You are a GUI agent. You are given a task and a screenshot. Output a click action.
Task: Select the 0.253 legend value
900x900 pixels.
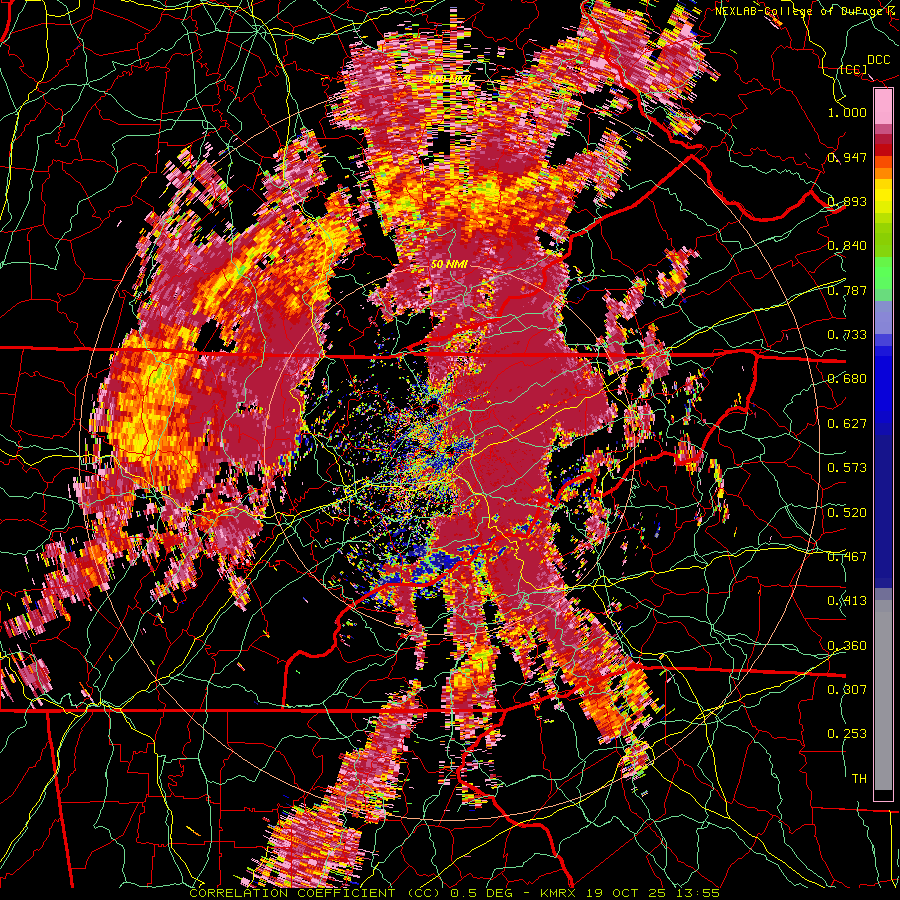pos(847,734)
